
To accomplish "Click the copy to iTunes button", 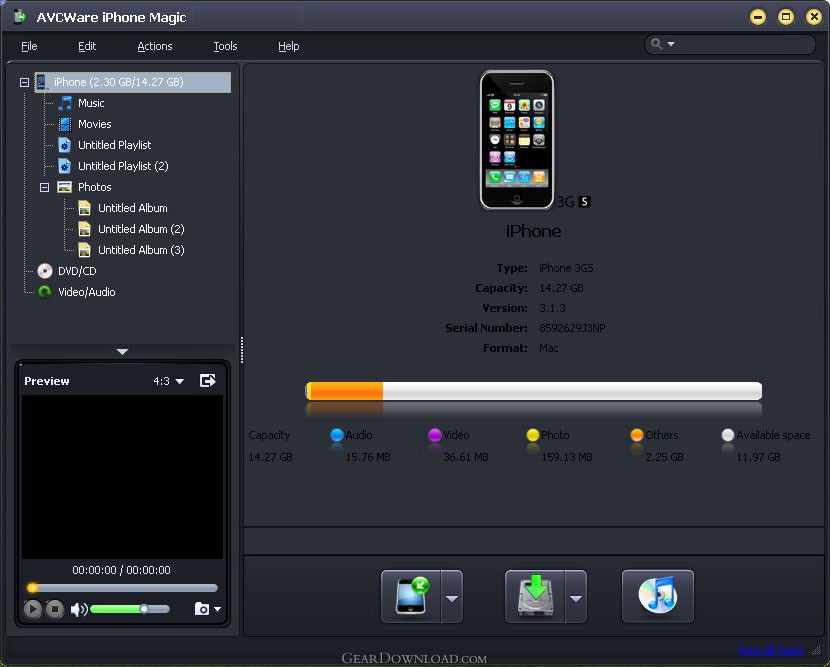I will [658, 597].
